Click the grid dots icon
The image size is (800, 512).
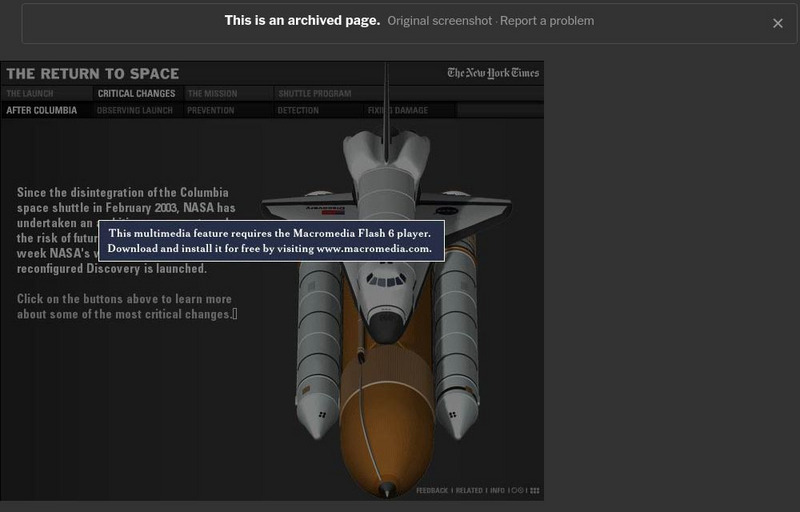click(535, 491)
